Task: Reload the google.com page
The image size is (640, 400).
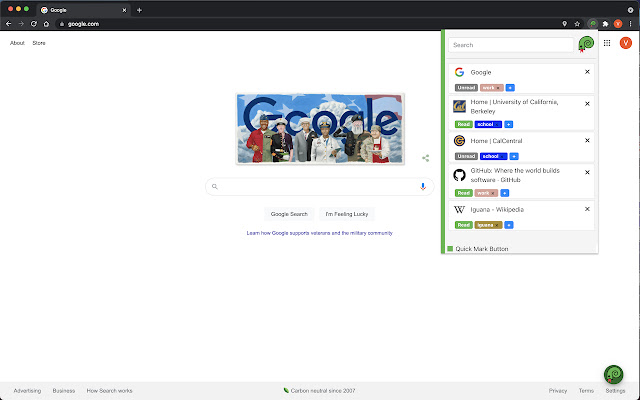Action: tap(34, 24)
